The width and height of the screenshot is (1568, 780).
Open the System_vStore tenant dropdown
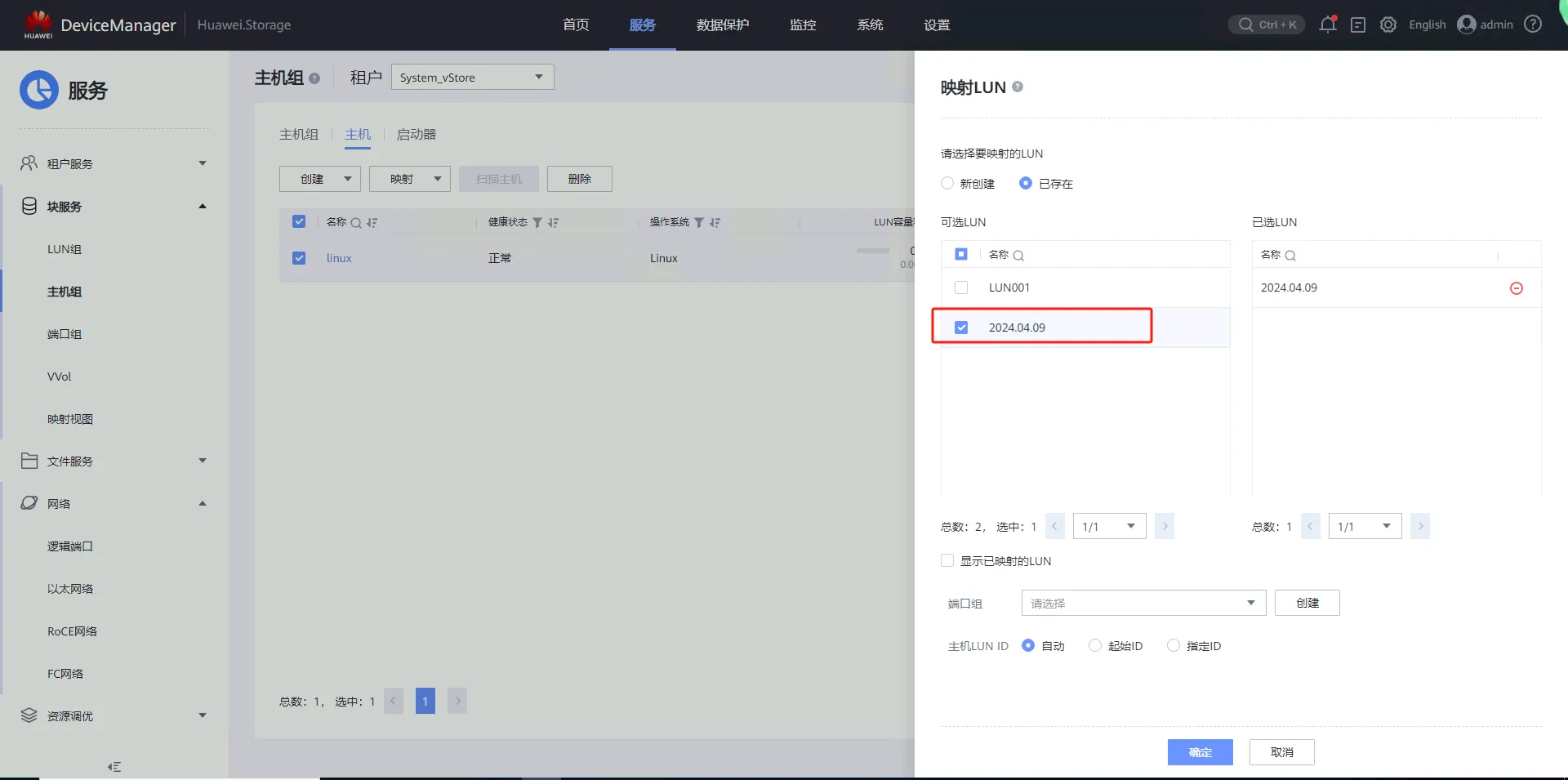pos(472,78)
